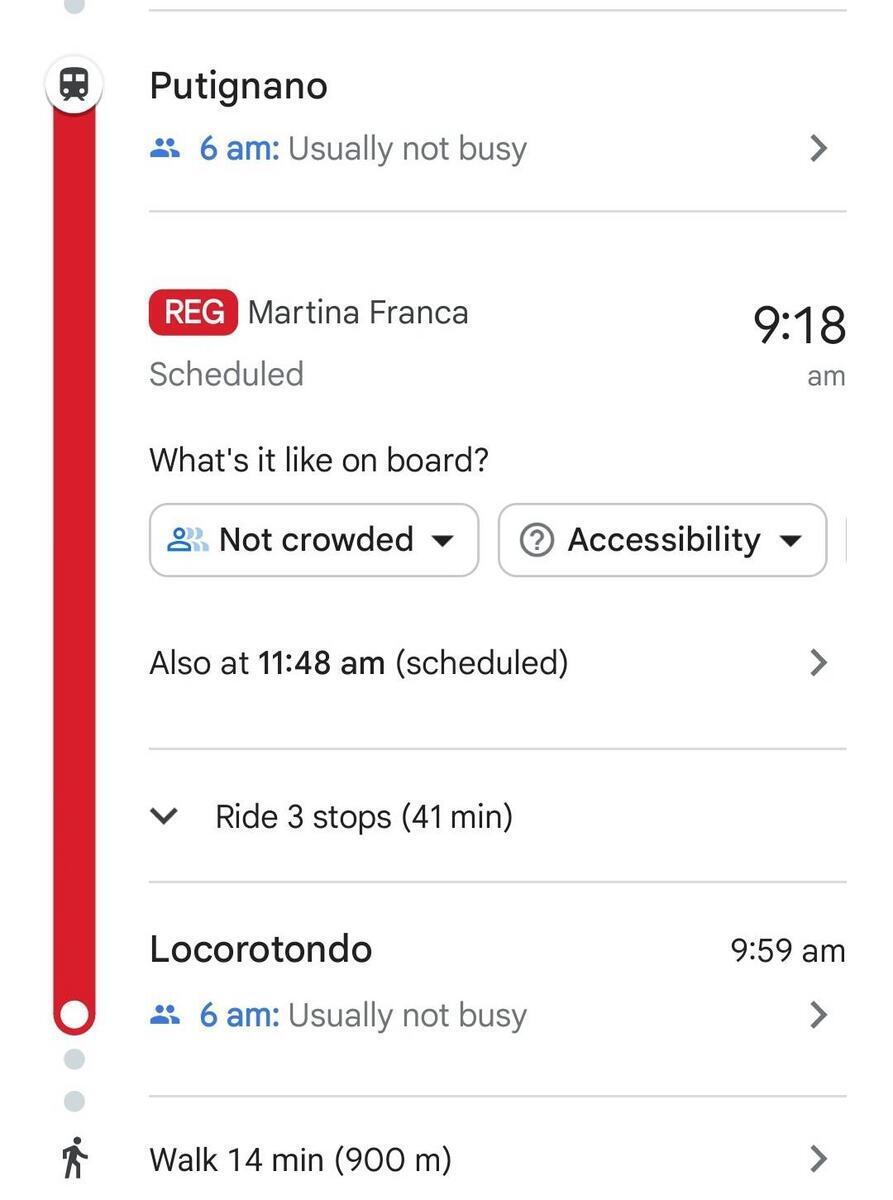Tap the busyness people icon under Locorotondo
The image size is (893, 1200).
click(x=165, y=1015)
